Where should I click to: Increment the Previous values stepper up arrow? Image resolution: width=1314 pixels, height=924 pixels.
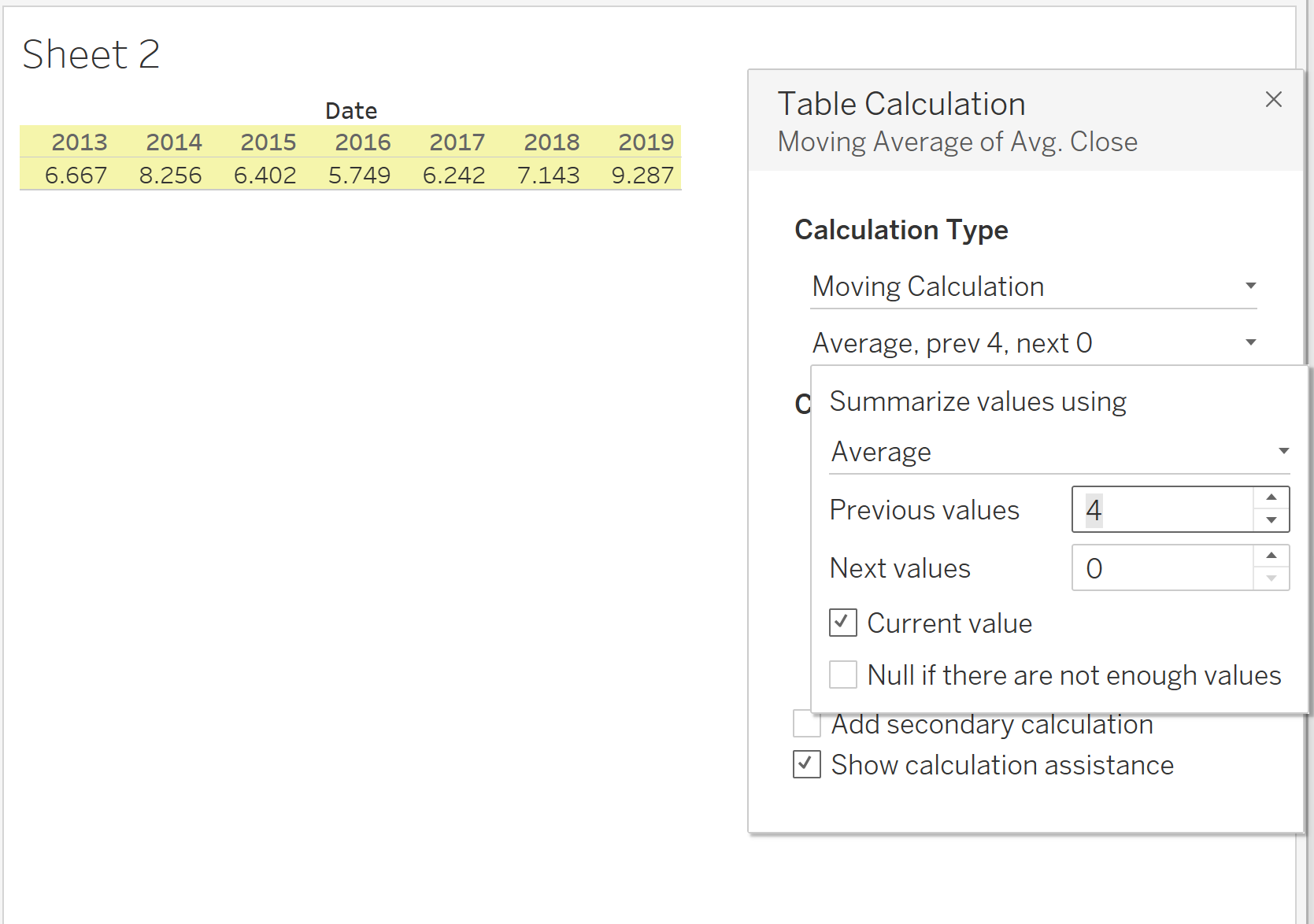pos(1271,497)
